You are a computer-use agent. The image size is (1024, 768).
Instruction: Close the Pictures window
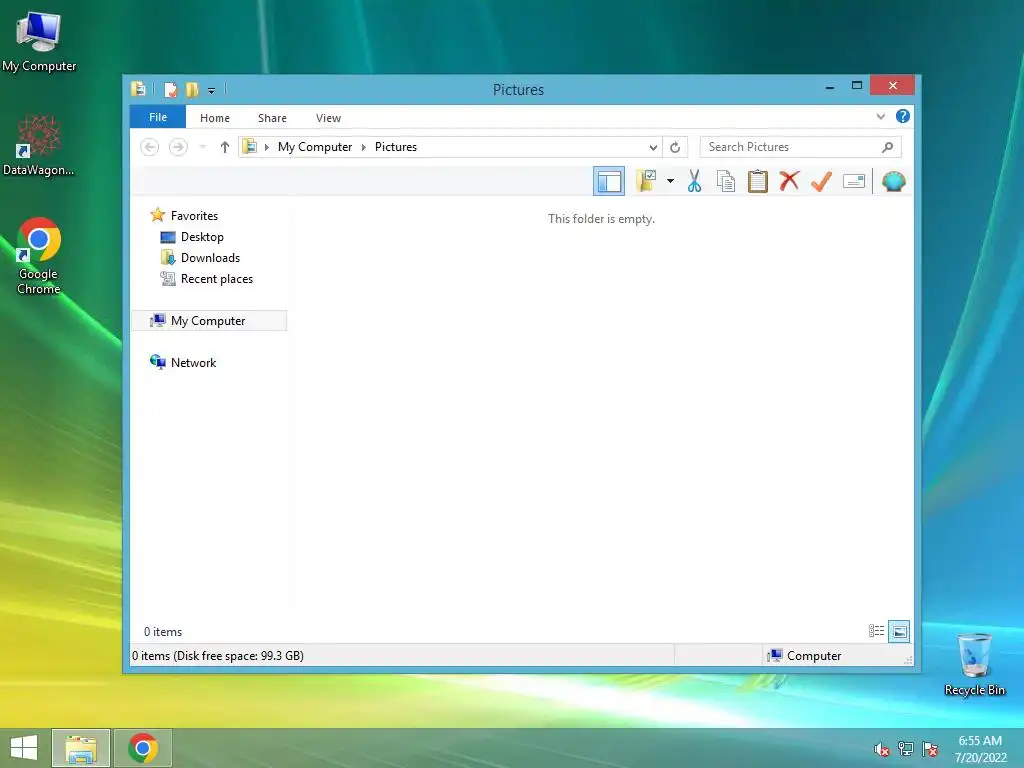coord(892,86)
